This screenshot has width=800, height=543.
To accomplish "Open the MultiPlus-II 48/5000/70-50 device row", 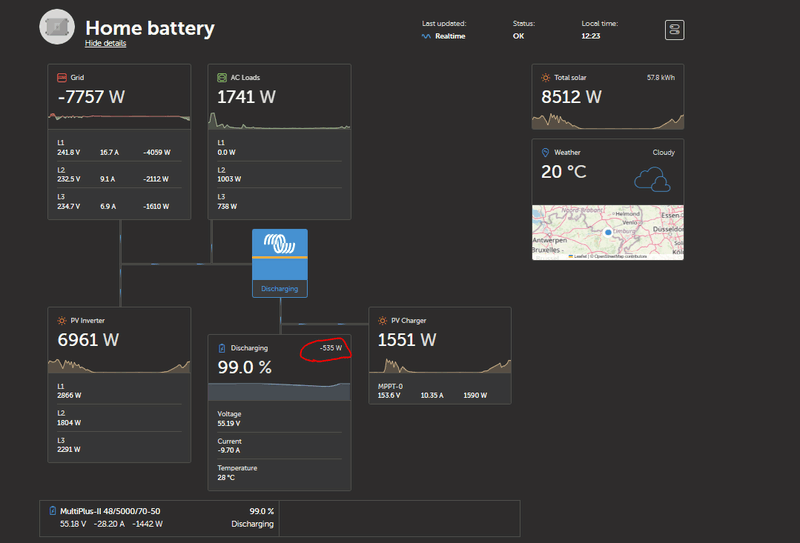I will tap(159, 518).
